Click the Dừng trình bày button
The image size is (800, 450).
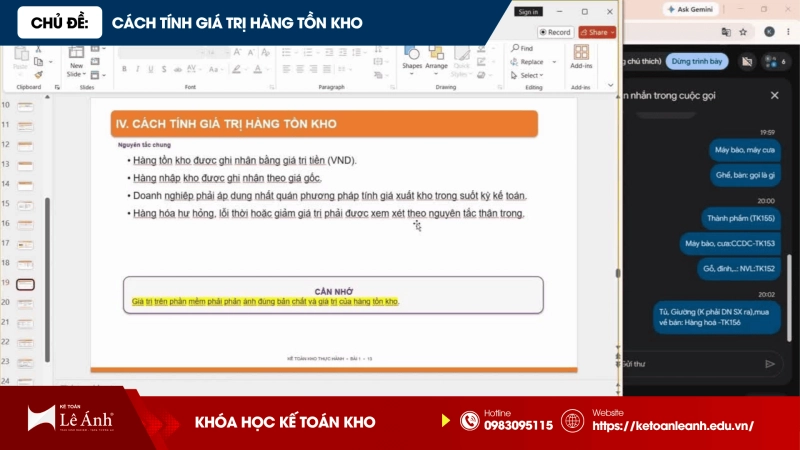pyautogui.click(x=697, y=61)
